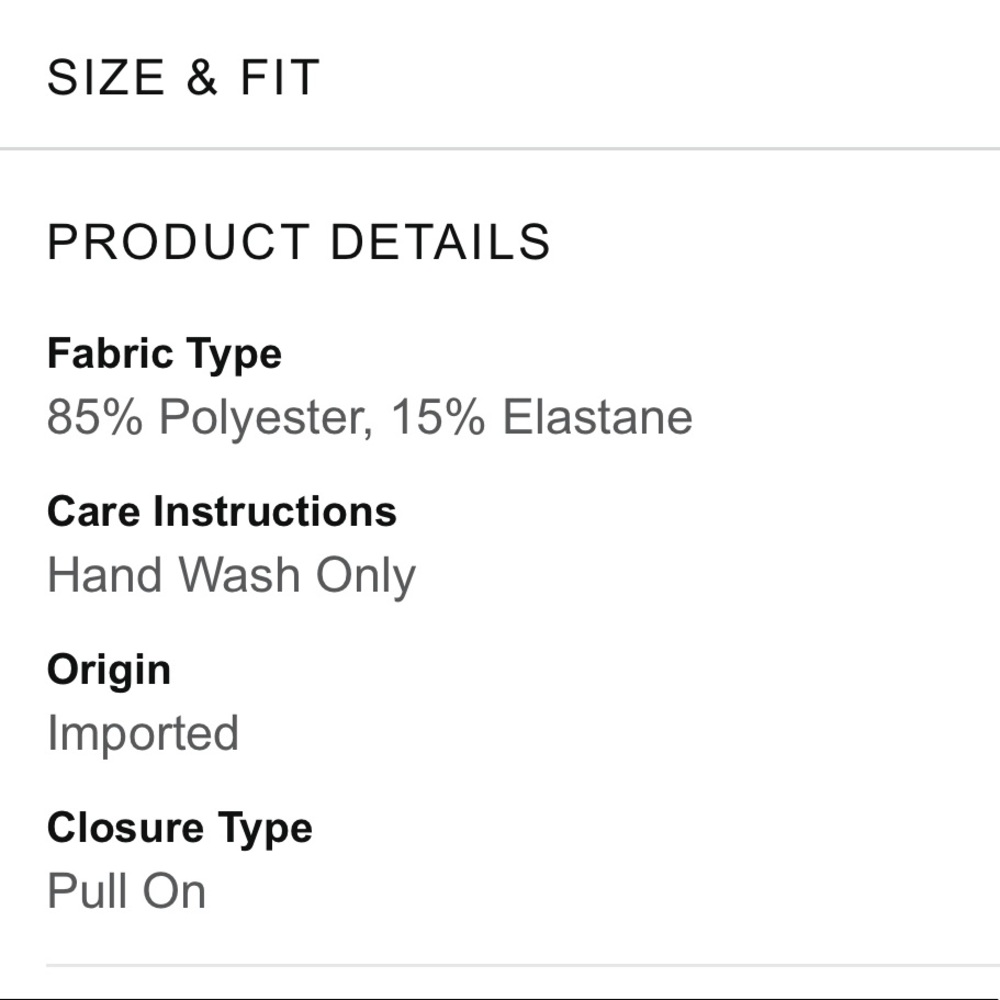The width and height of the screenshot is (1000, 1000).
Task: Select the "85% Polyester" text
Action: pos(210,416)
